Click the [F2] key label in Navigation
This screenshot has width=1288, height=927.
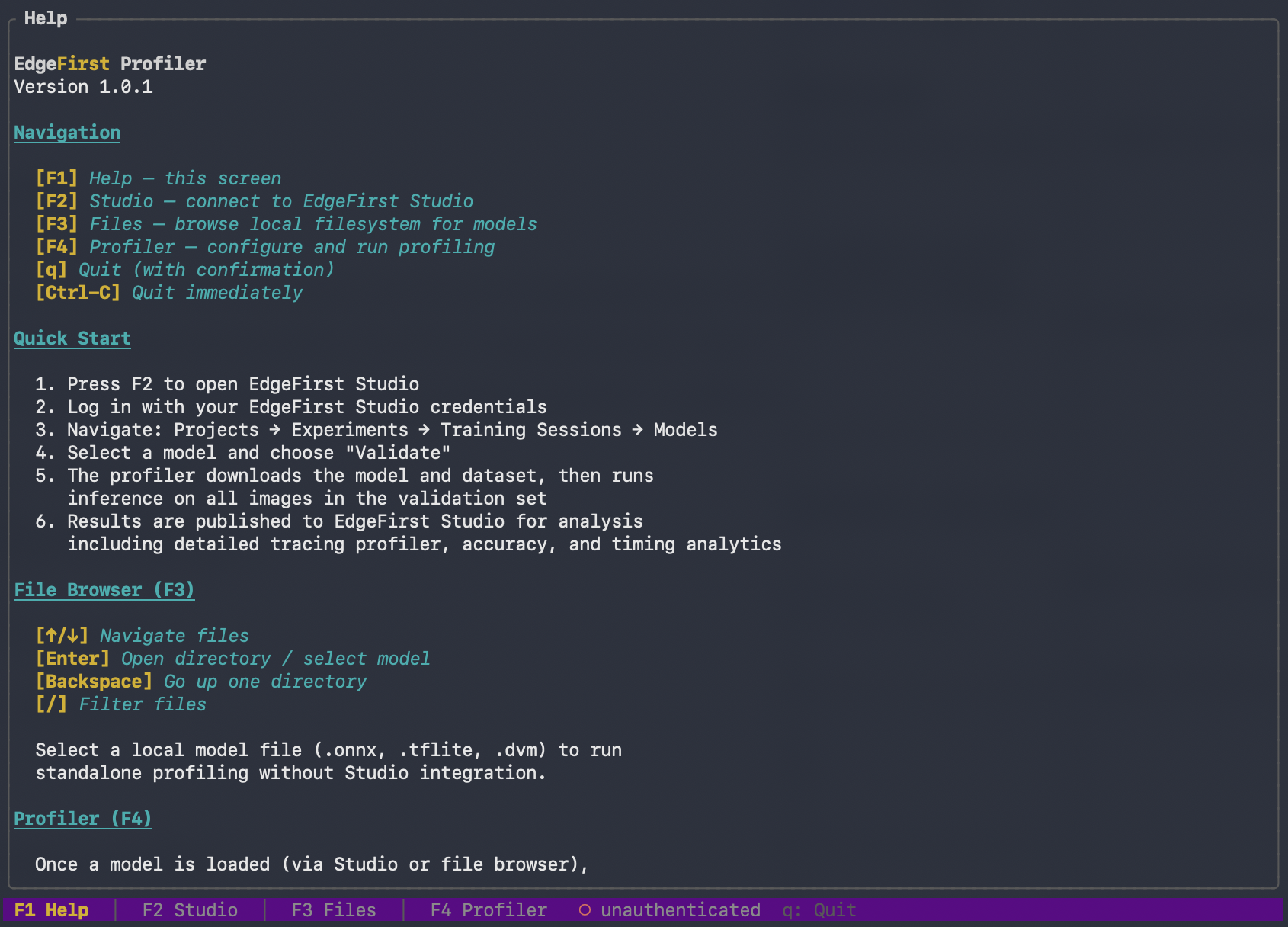[x=57, y=201]
